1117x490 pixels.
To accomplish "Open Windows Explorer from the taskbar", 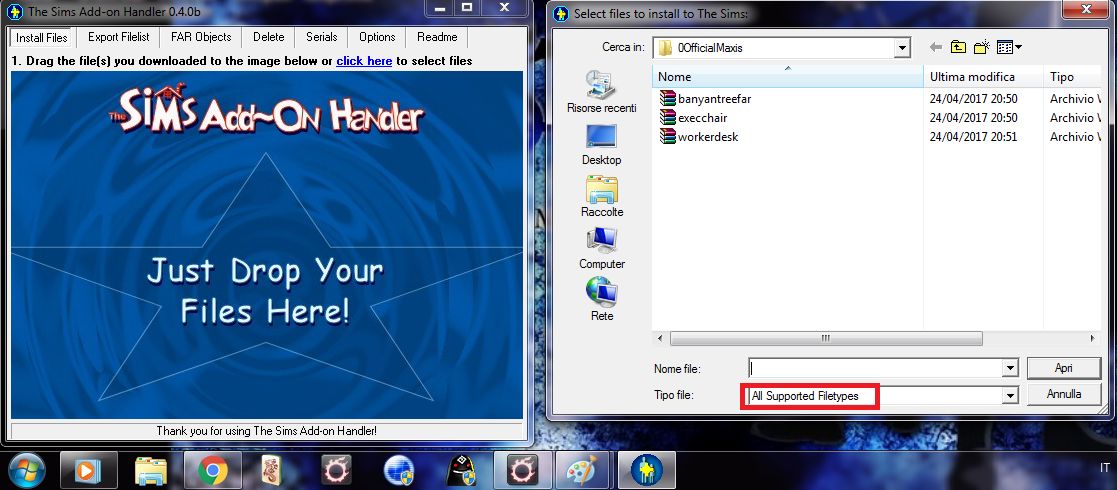I will point(150,471).
